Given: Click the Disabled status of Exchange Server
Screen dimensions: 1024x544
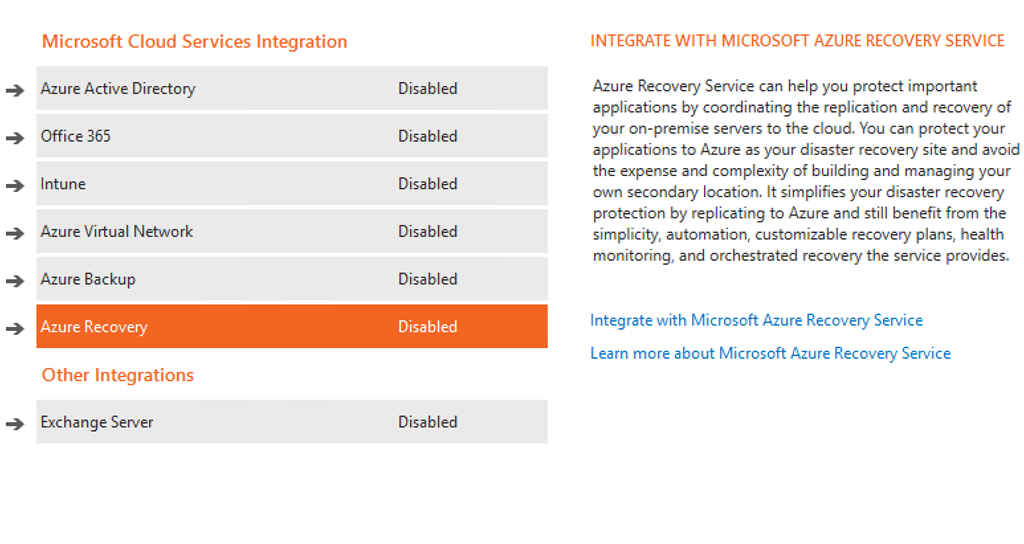Looking at the screenshot, I should click(427, 422).
